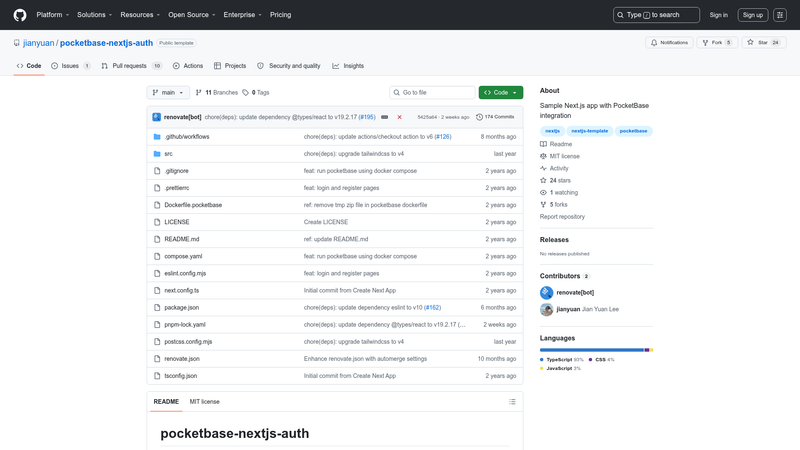The width and height of the screenshot is (800, 450).
Task: Open postcss.config.mjs file
Action: 188,342
